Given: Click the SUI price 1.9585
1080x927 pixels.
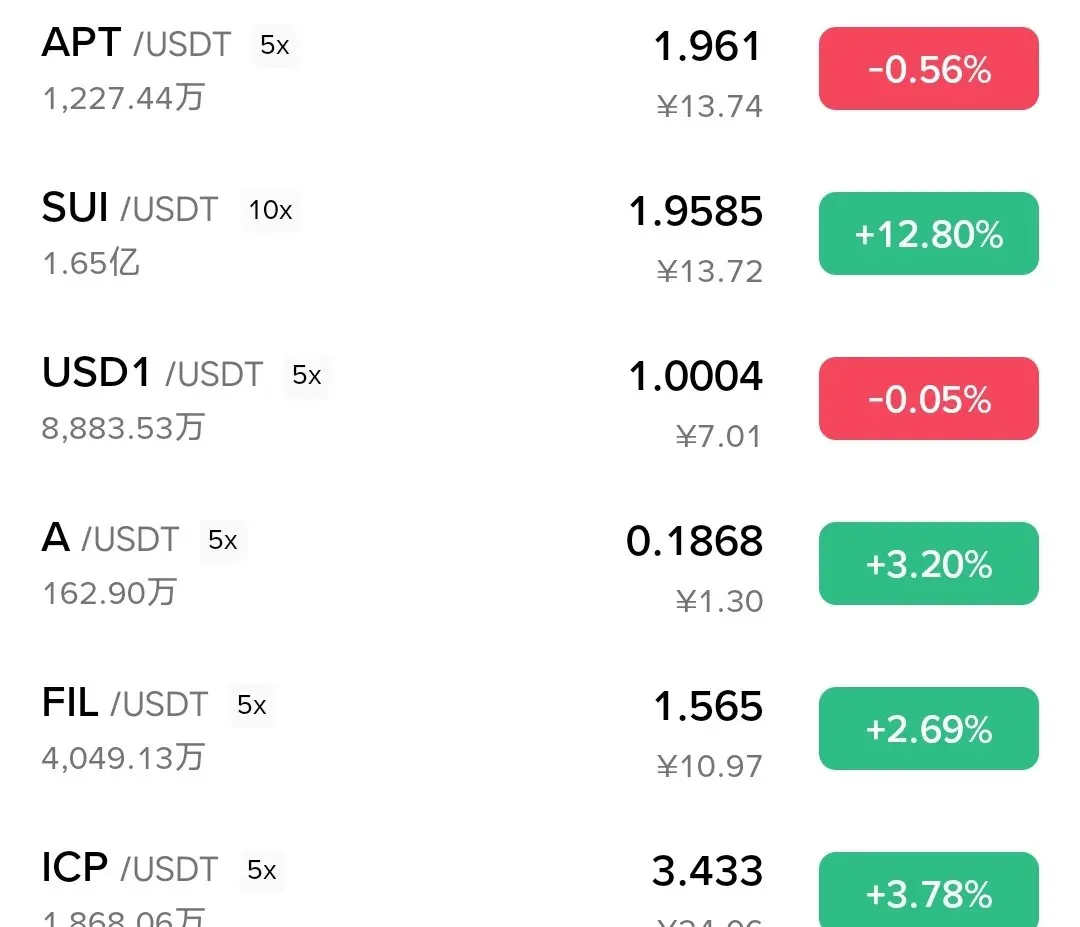Looking at the screenshot, I should (696, 211).
